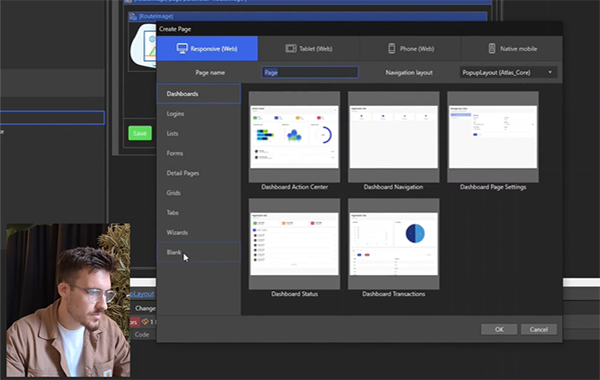Image resolution: width=600 pixels, height=380 pixels.
Task: Click the 'Dashboard Transactions' caption
Action: (x=393, y=294)
